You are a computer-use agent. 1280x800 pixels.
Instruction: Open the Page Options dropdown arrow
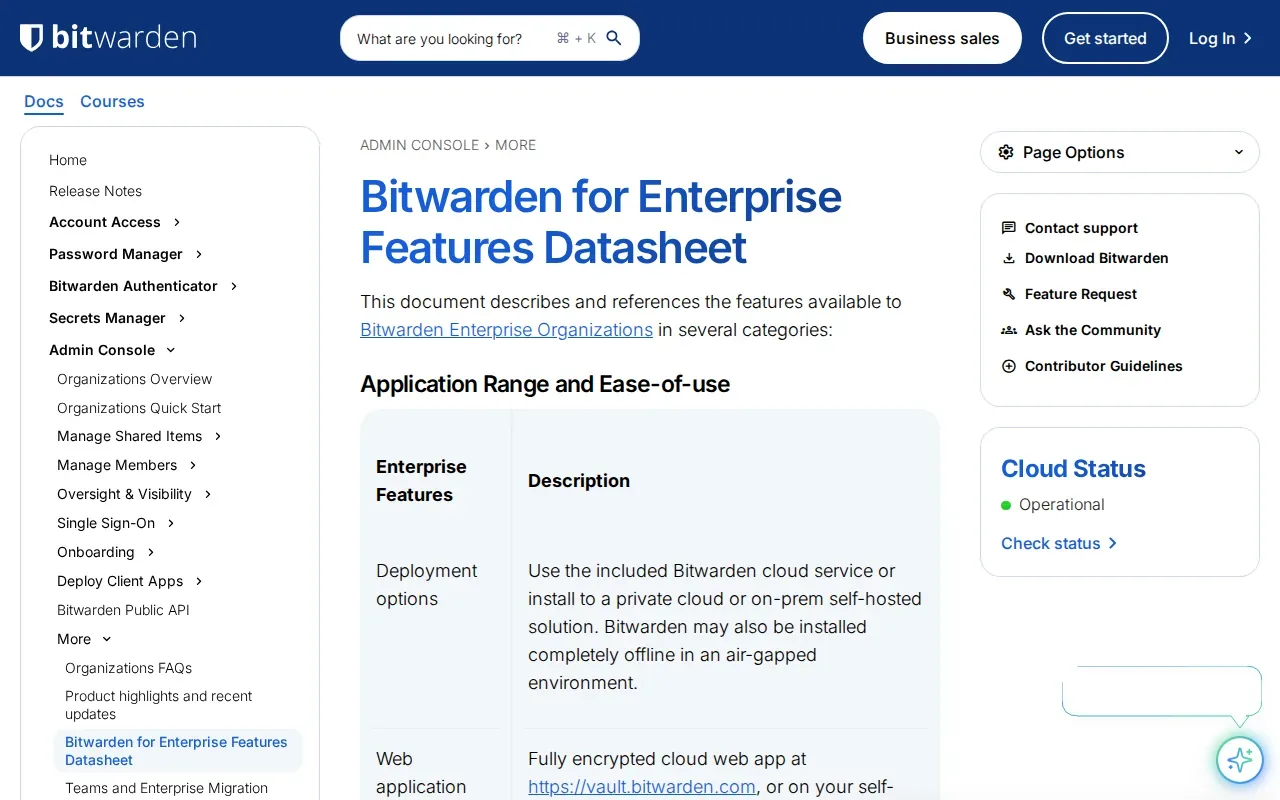pos(1239,152)
